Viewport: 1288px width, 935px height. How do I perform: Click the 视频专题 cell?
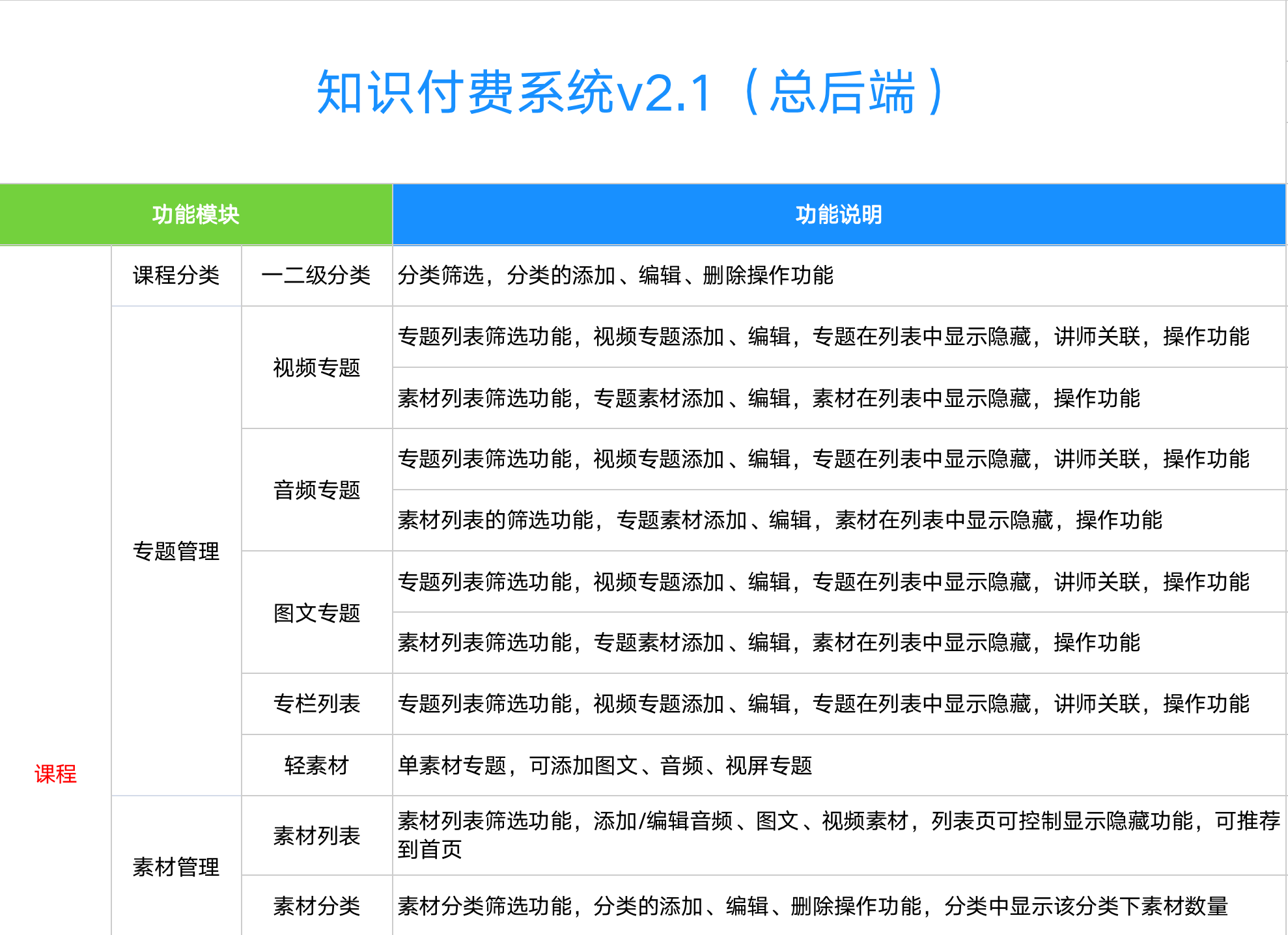point(316,368)
